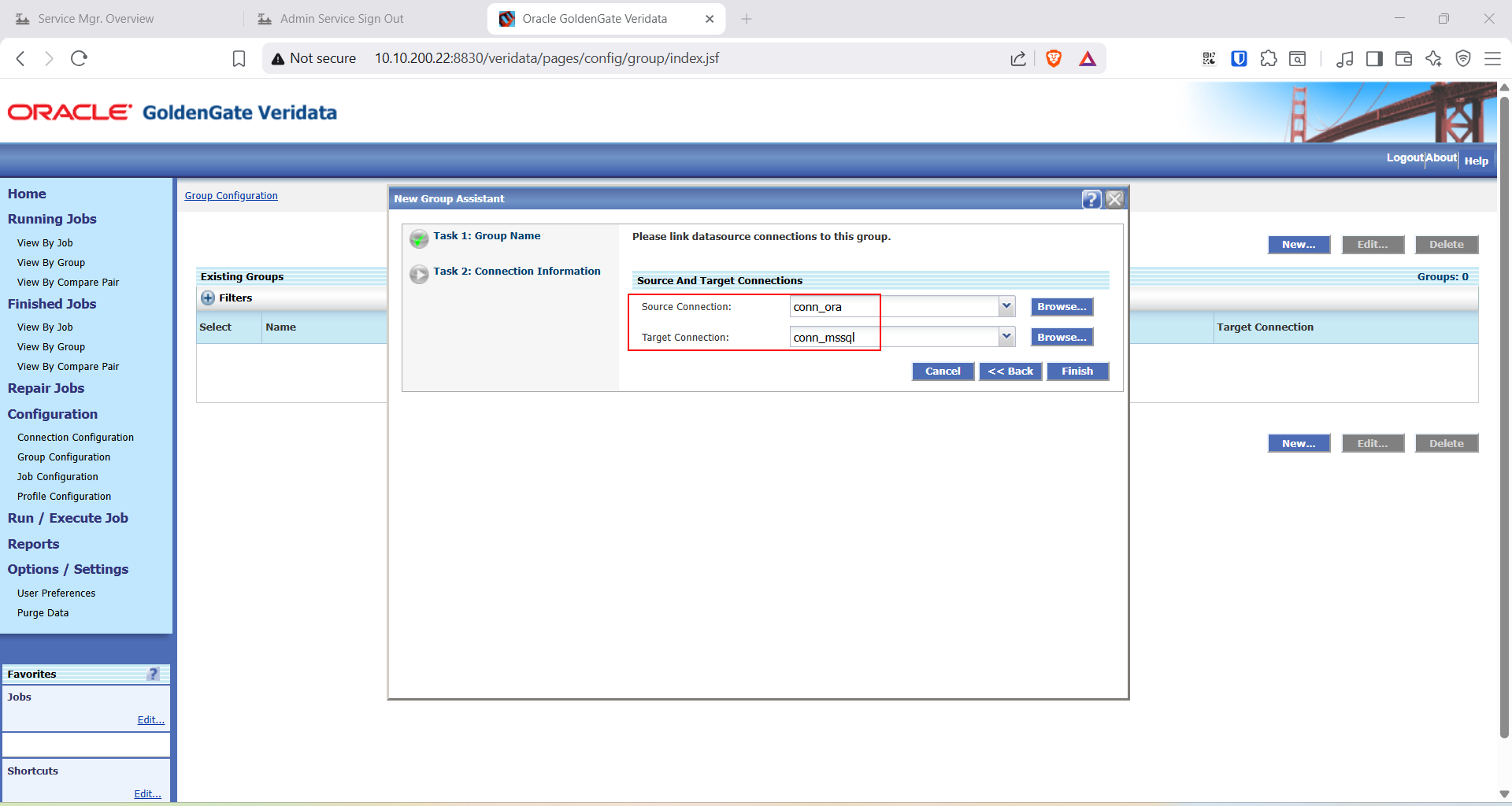Image resolution: width=1512 pixels, height=806 pixels.
Task: Click into the Target Connection text field
Action: tap(894, 338)
